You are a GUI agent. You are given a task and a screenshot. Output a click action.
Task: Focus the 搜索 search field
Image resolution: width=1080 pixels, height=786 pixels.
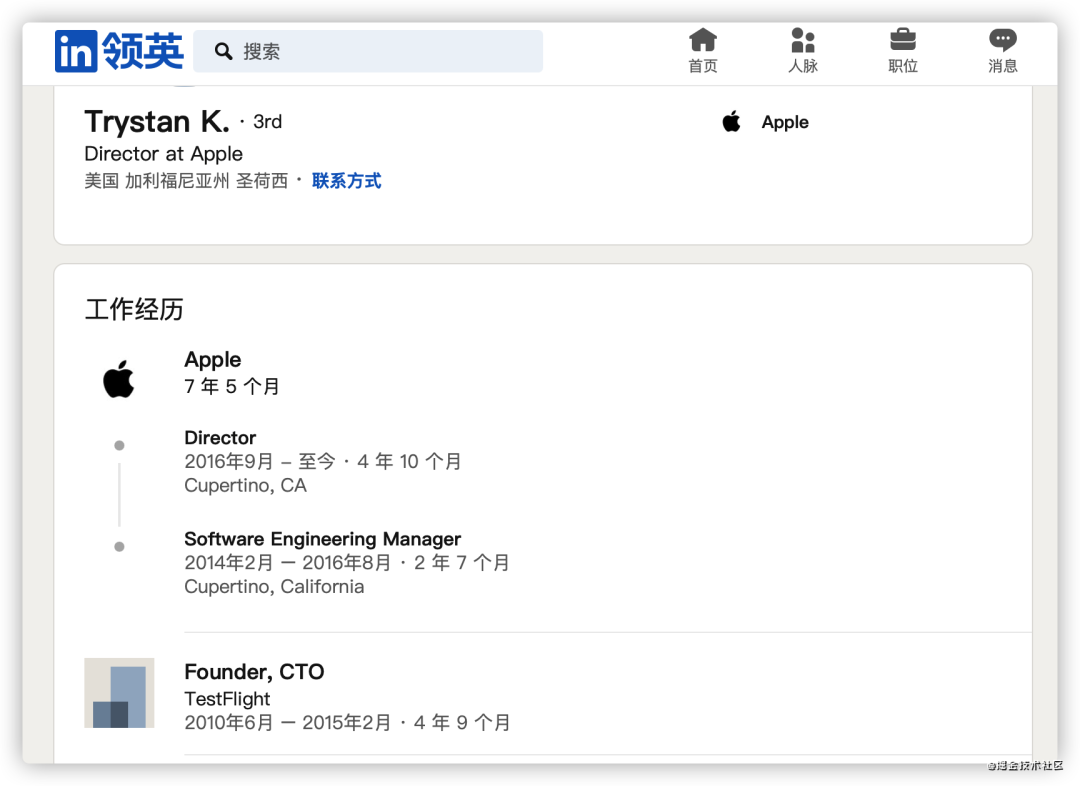(368, 51)
